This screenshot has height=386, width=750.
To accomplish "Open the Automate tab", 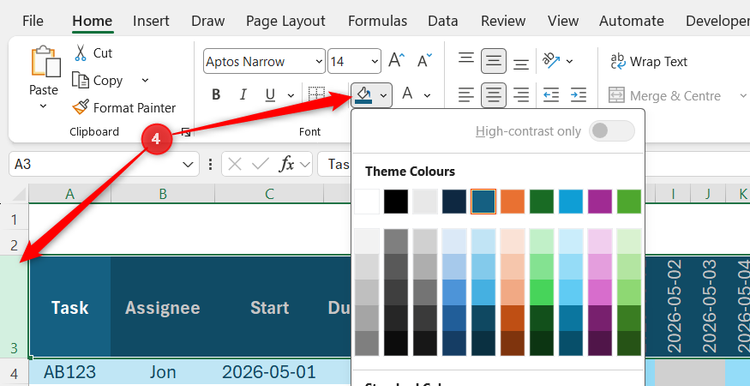I will coord(631,21).
